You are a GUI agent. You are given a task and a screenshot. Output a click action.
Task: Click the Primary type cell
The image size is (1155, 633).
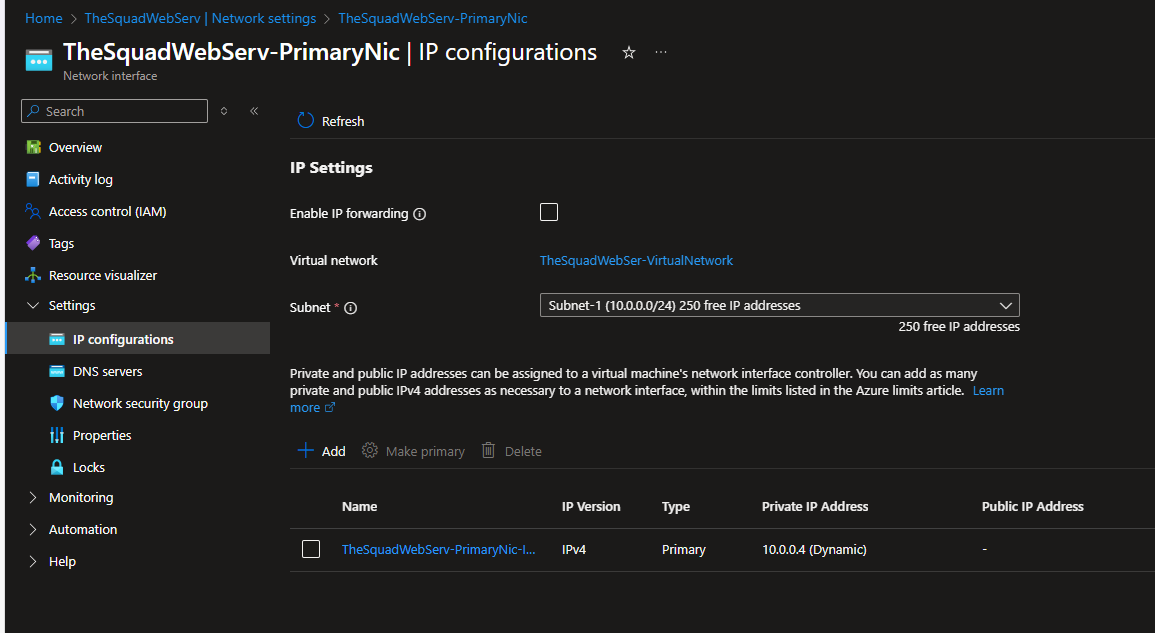(x=684, y=549)
